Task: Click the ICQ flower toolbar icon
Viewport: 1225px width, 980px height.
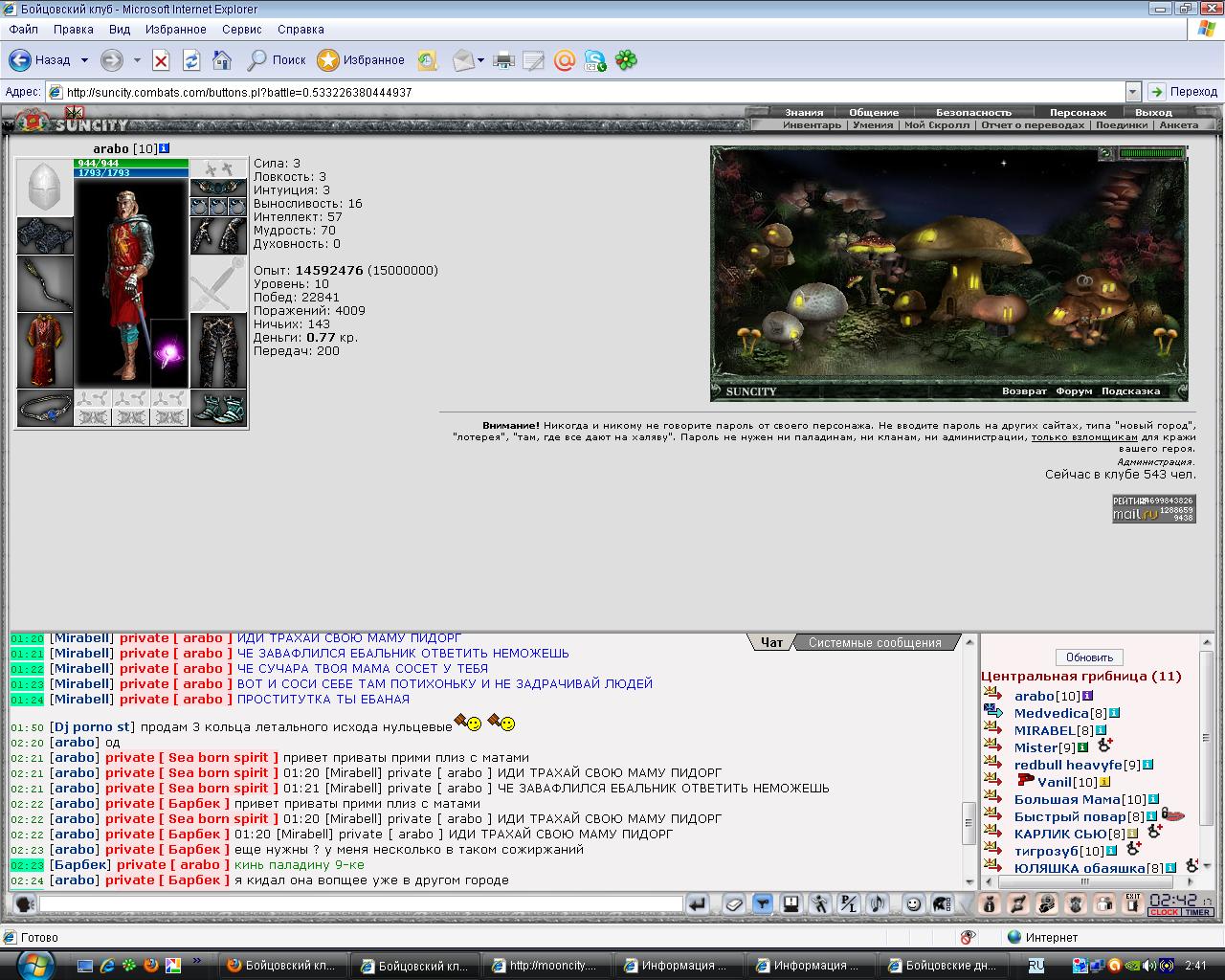Action: coord(626,60)
